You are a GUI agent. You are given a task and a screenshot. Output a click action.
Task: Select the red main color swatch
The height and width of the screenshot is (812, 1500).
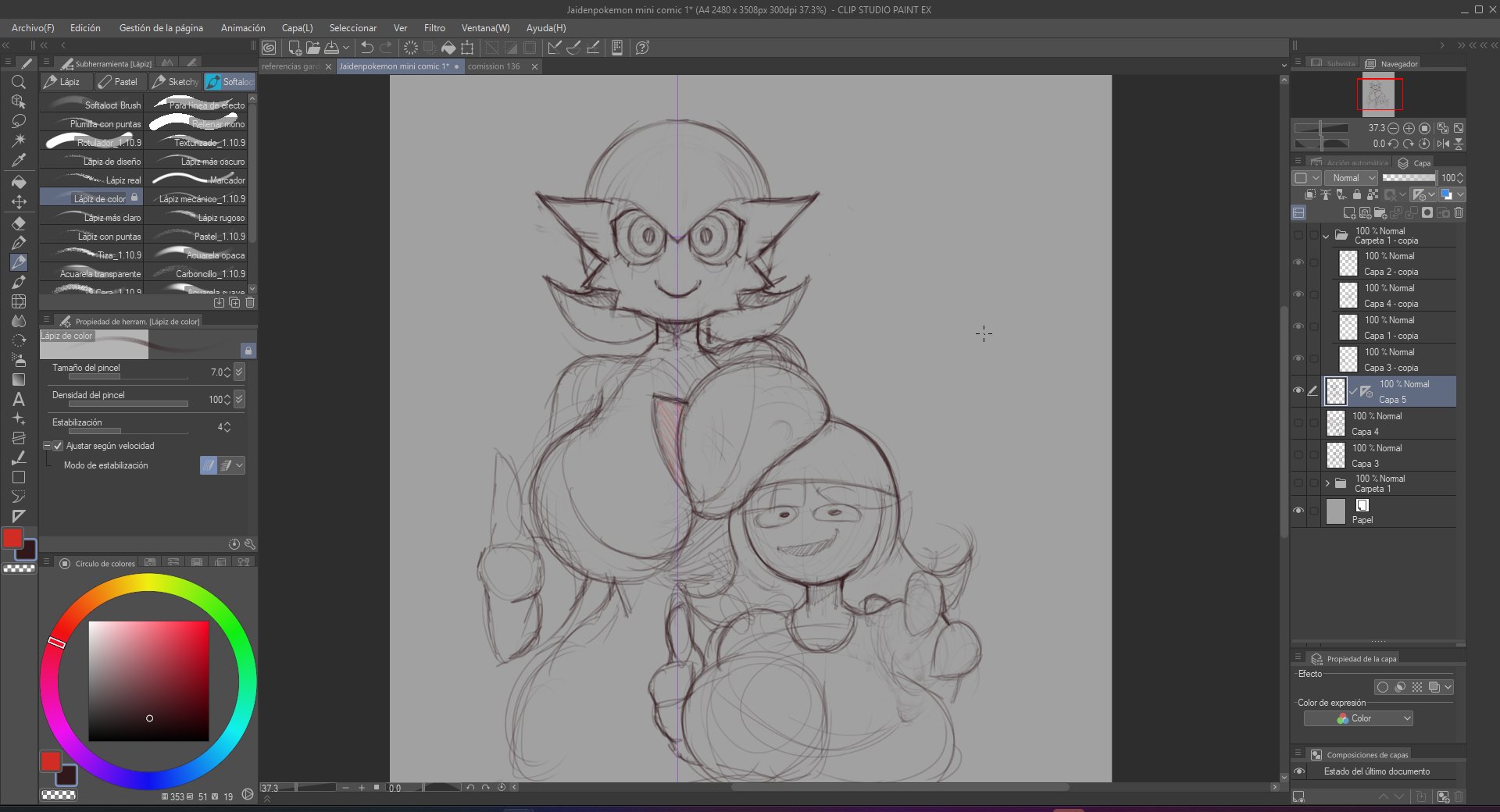(x=12, y=538)
